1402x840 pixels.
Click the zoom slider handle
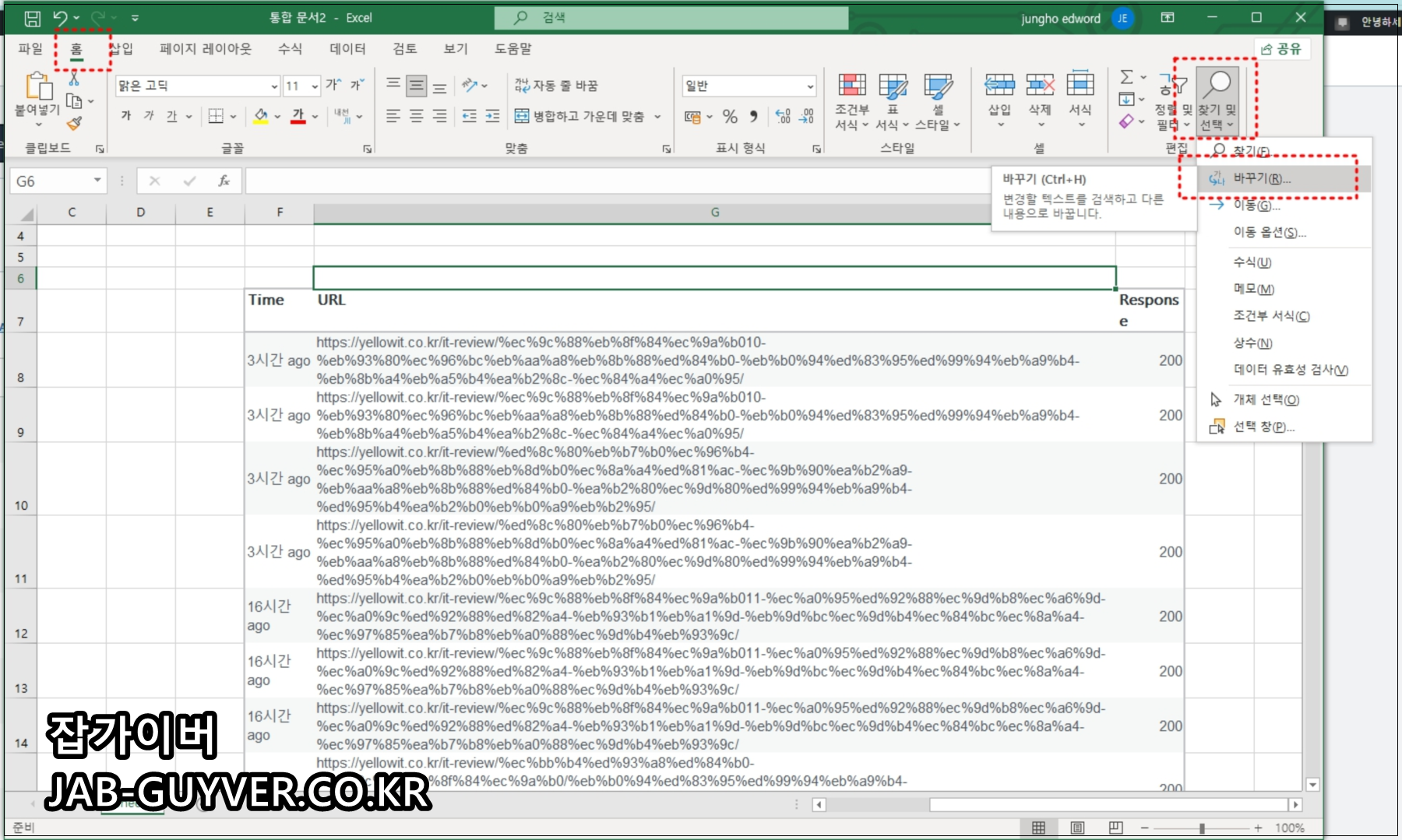click(1202, 828)
